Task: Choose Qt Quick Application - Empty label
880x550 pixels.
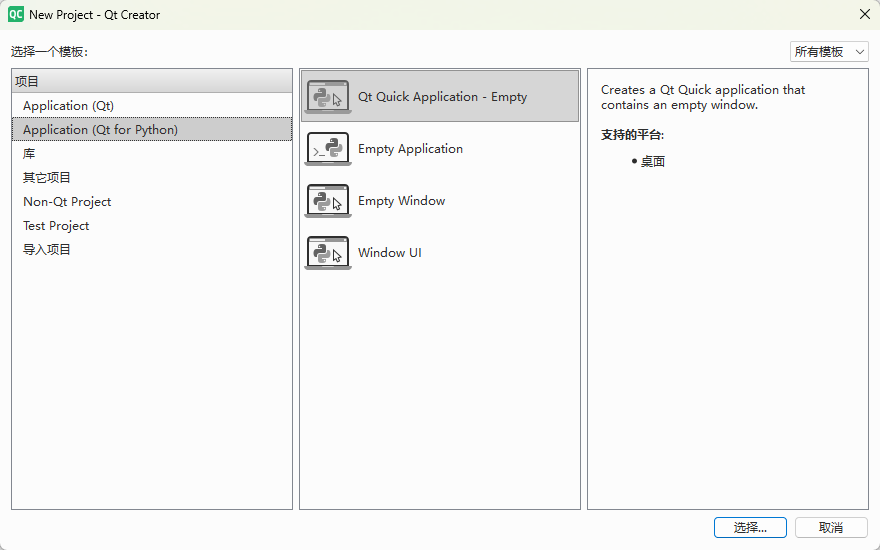Action: [442, 97]
